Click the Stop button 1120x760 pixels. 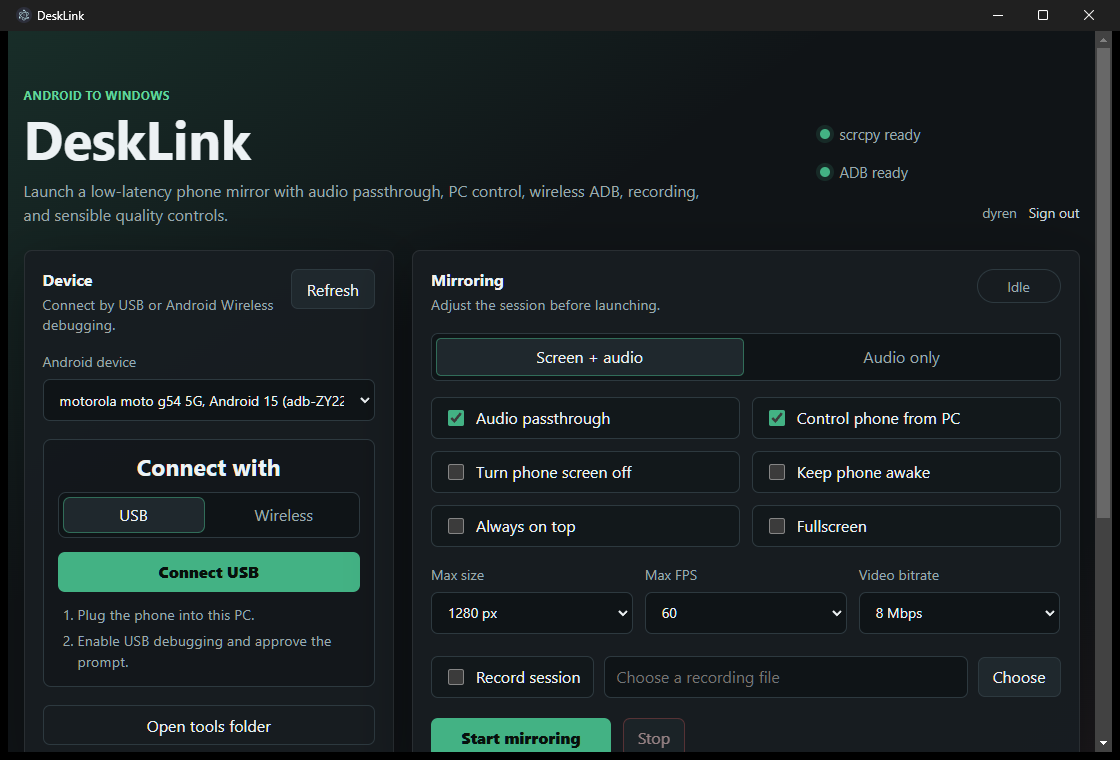coord(654,736)
